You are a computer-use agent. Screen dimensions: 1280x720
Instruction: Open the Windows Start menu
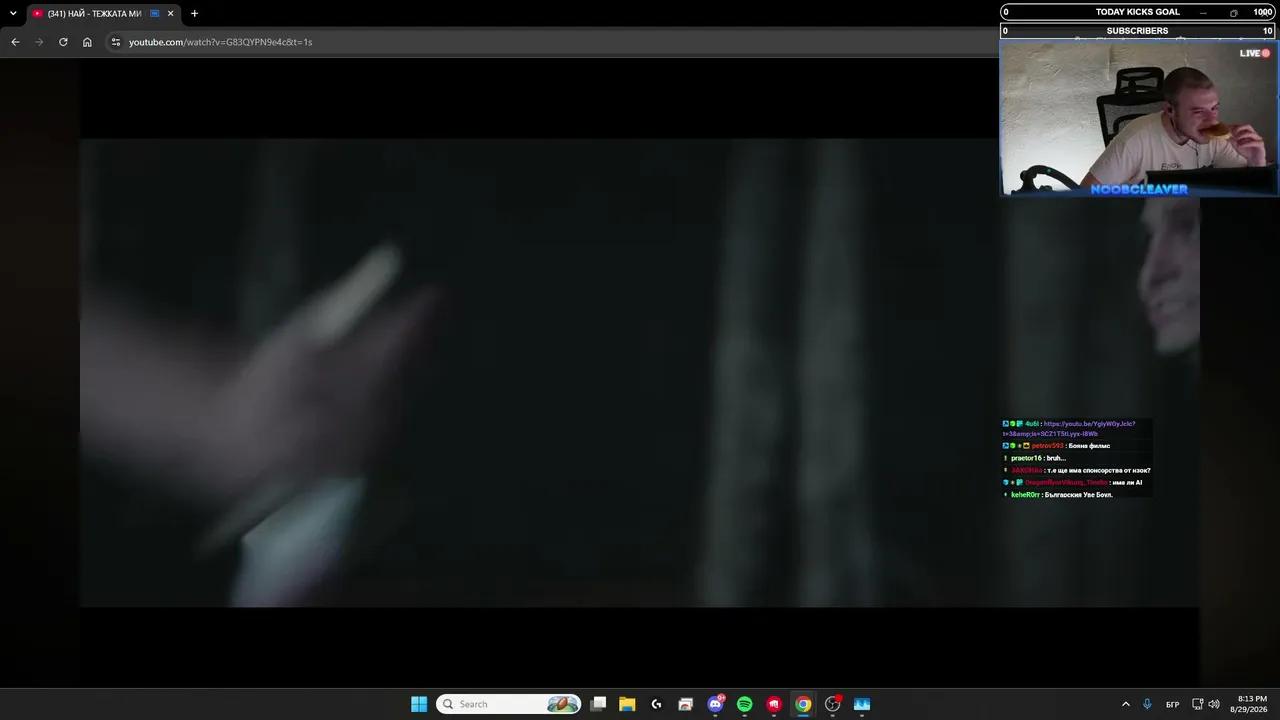tap(419, 704)
